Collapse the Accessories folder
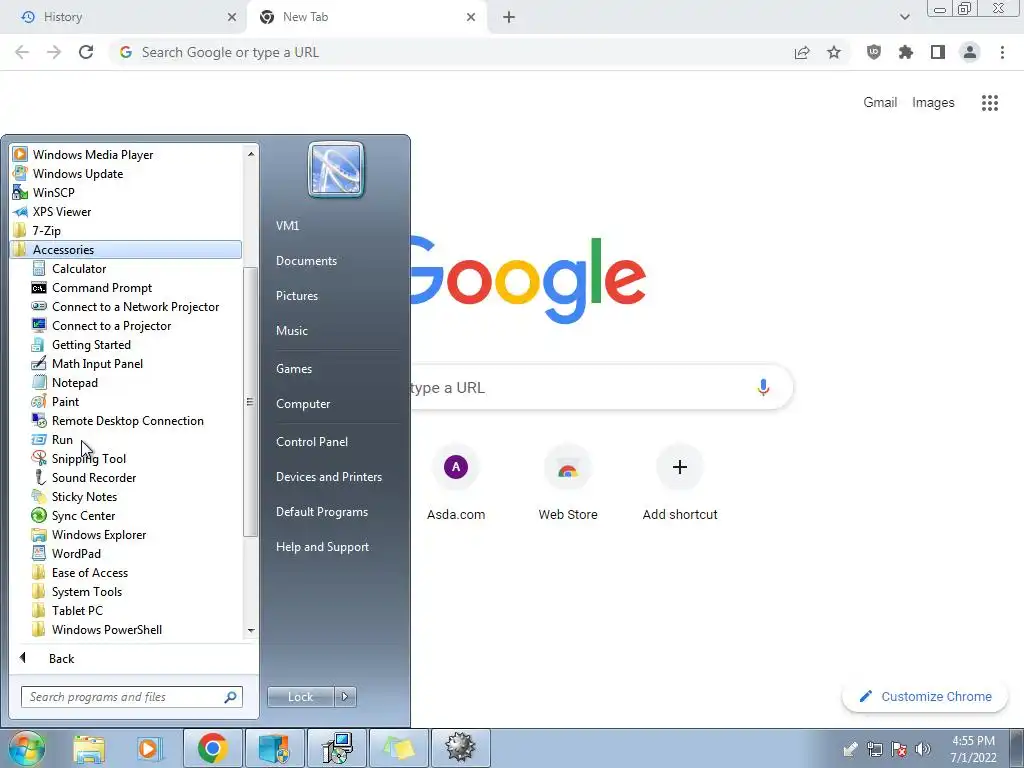 point(63,249)
